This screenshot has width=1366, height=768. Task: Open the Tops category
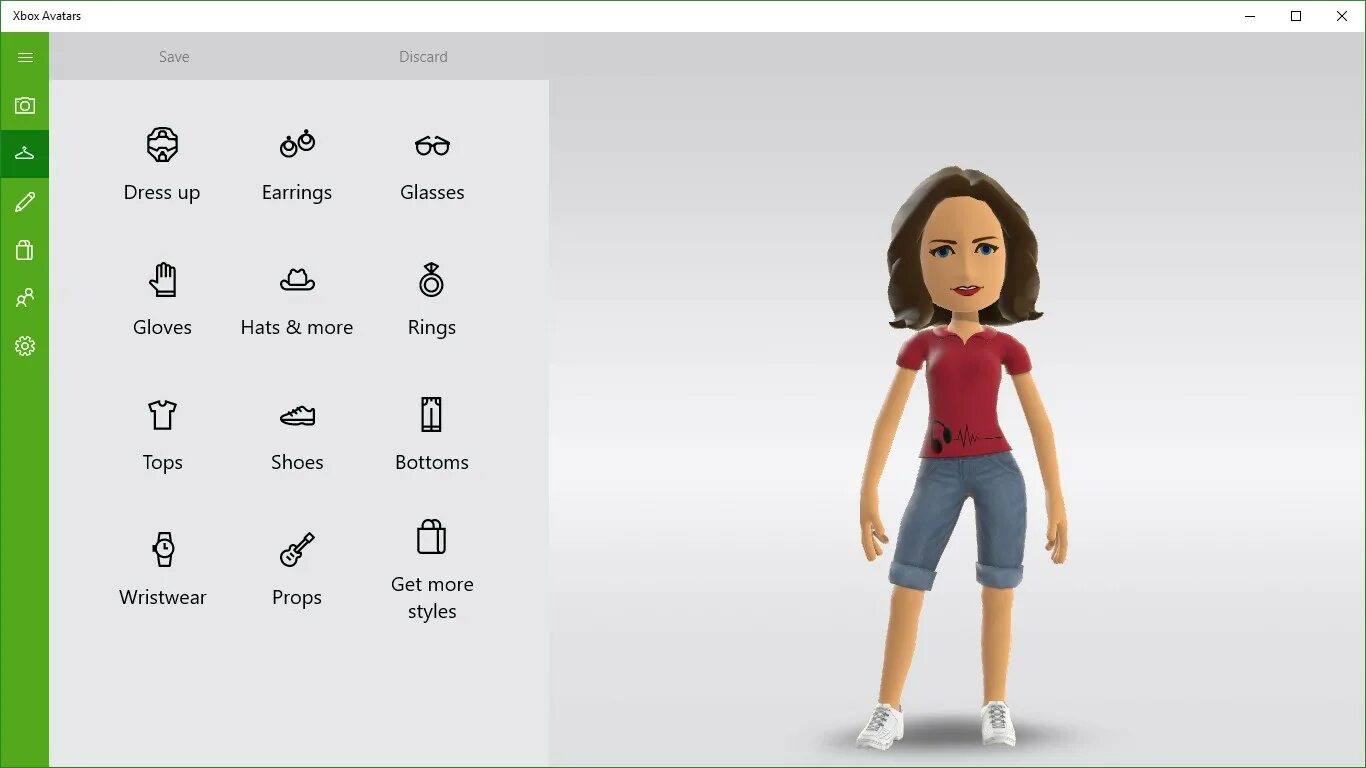[162, 435]
